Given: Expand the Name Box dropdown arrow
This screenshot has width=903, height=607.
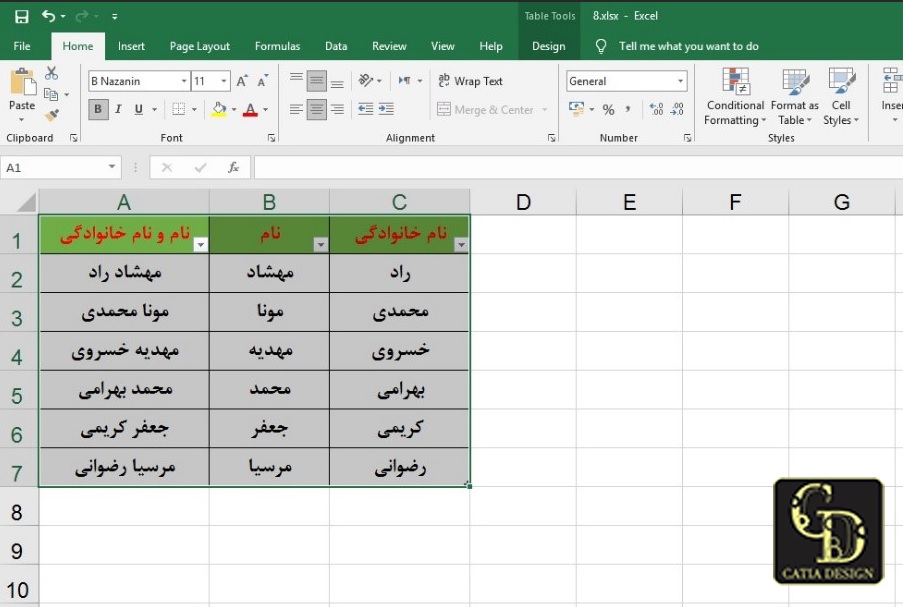Looking at the screenshot, I should click(x=112, y=167).
